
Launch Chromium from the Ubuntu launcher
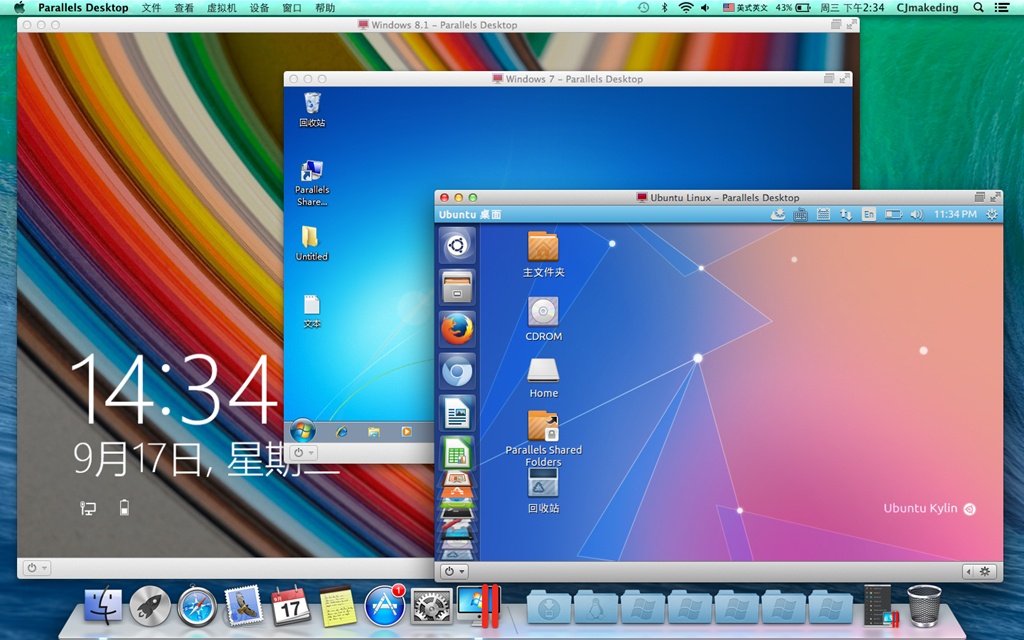(x=456, y=369)
